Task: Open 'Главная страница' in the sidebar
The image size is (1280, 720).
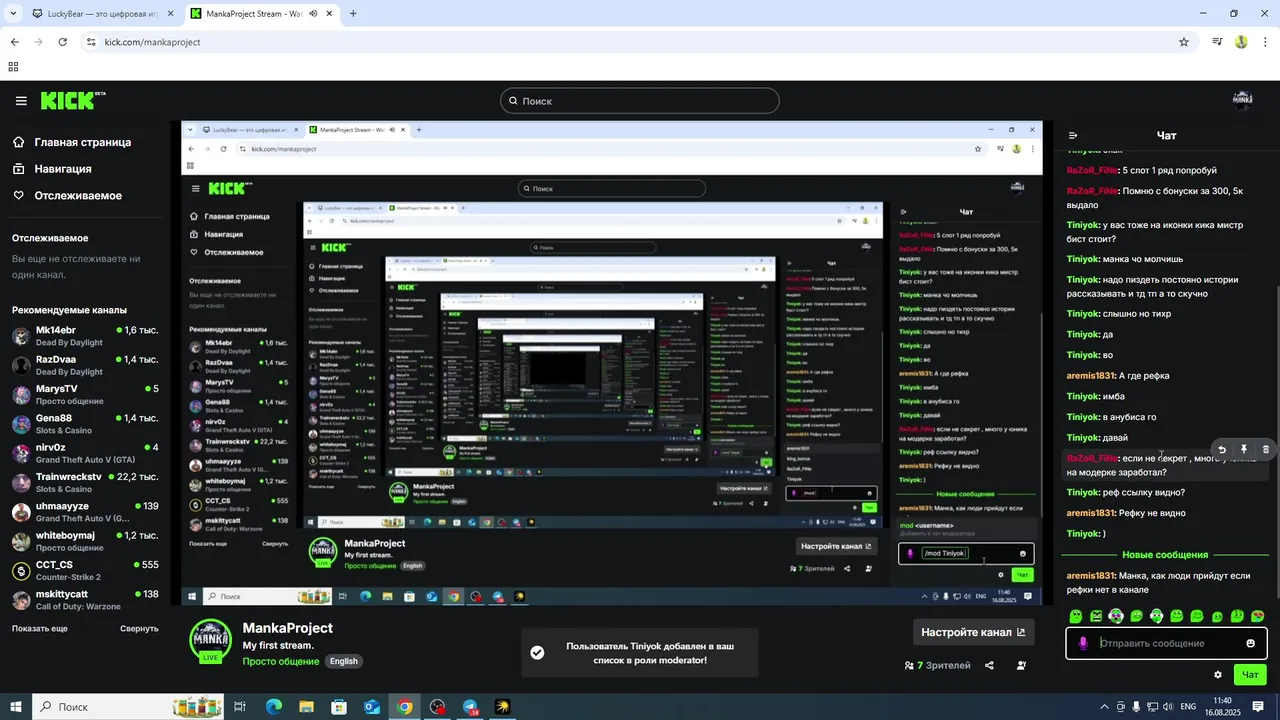Action: click(x=72, y=142)
